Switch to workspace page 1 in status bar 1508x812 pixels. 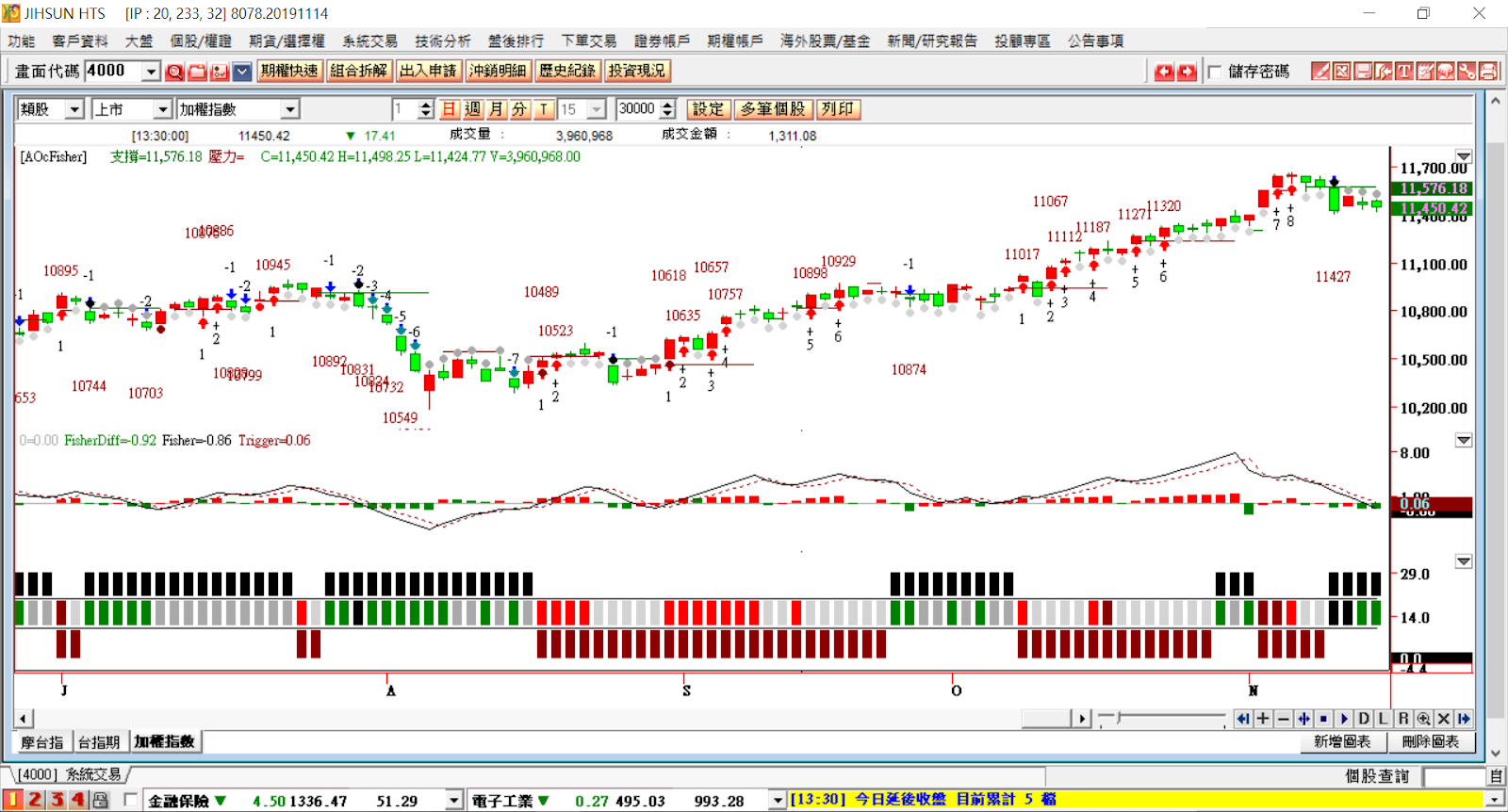[12, 800]
